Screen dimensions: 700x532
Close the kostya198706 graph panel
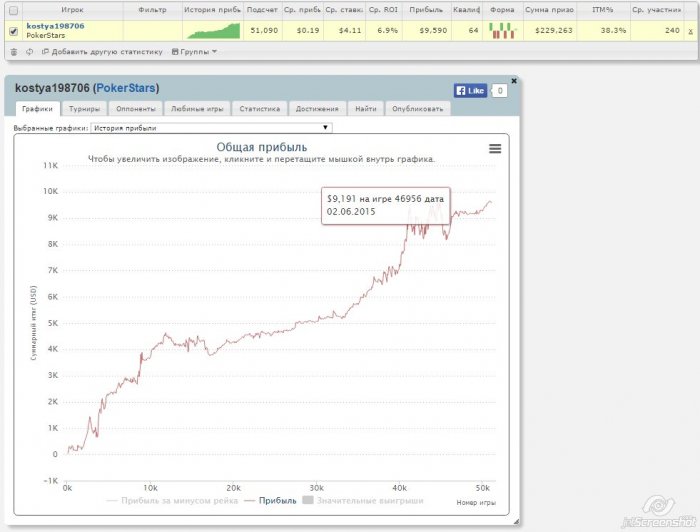(x=514, y=81)
